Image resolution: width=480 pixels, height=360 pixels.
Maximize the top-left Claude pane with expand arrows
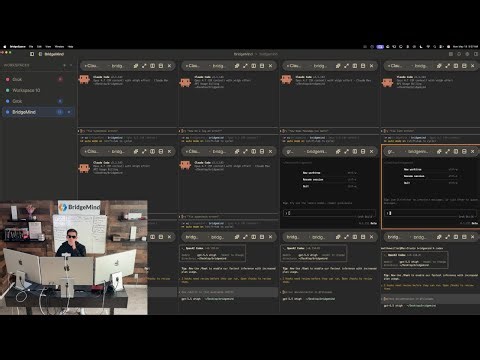coord(144,66)
